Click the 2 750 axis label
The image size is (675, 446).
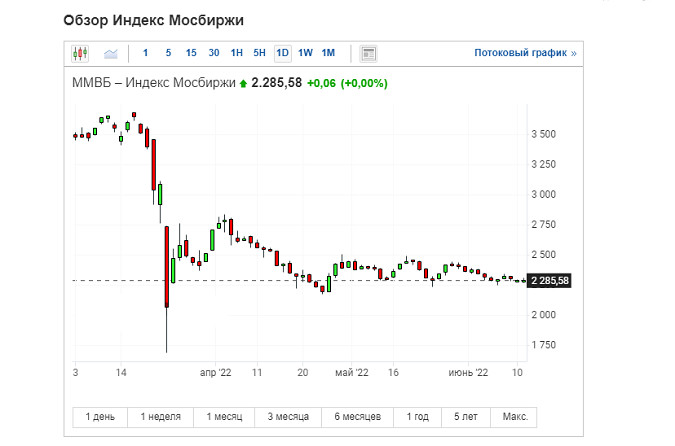pyautogui.click(x=543, y=225)
